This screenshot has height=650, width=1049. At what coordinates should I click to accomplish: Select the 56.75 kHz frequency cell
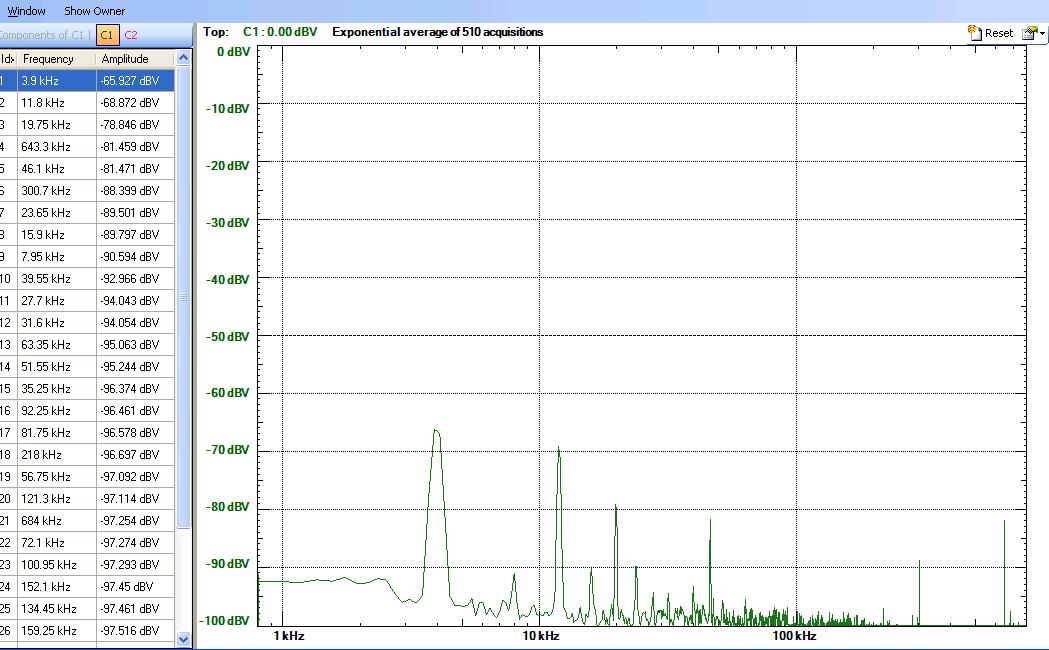coord(57,477)
